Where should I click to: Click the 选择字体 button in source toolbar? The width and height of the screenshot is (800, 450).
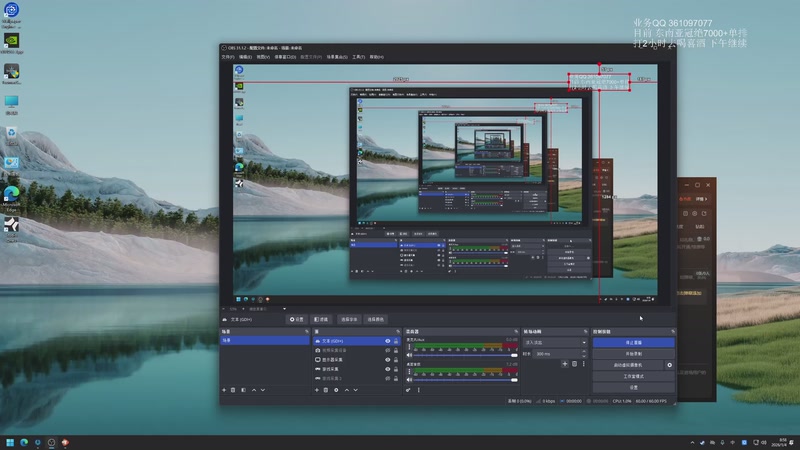[x=349, y=319]
